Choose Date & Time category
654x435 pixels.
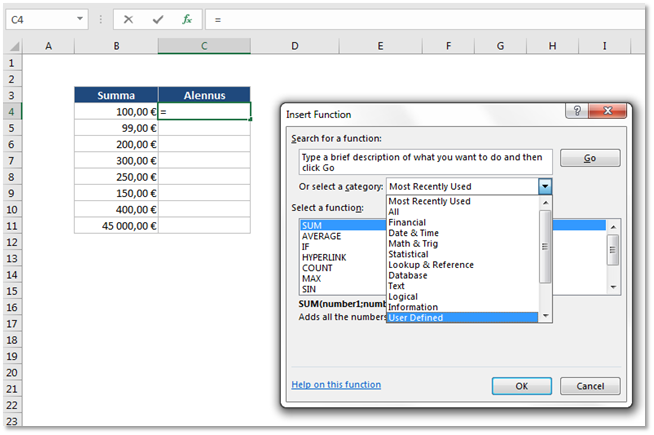coord(413,233)
